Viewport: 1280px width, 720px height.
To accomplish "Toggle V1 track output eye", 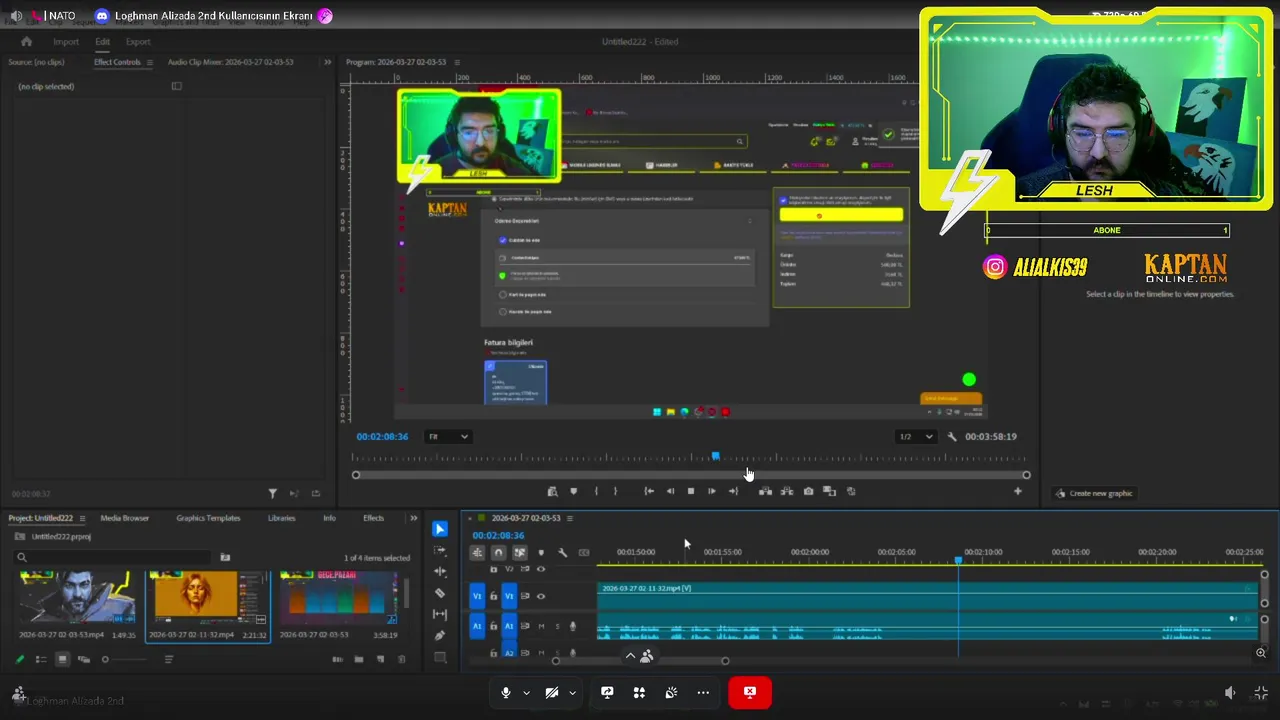I will [x=541, y=597].
